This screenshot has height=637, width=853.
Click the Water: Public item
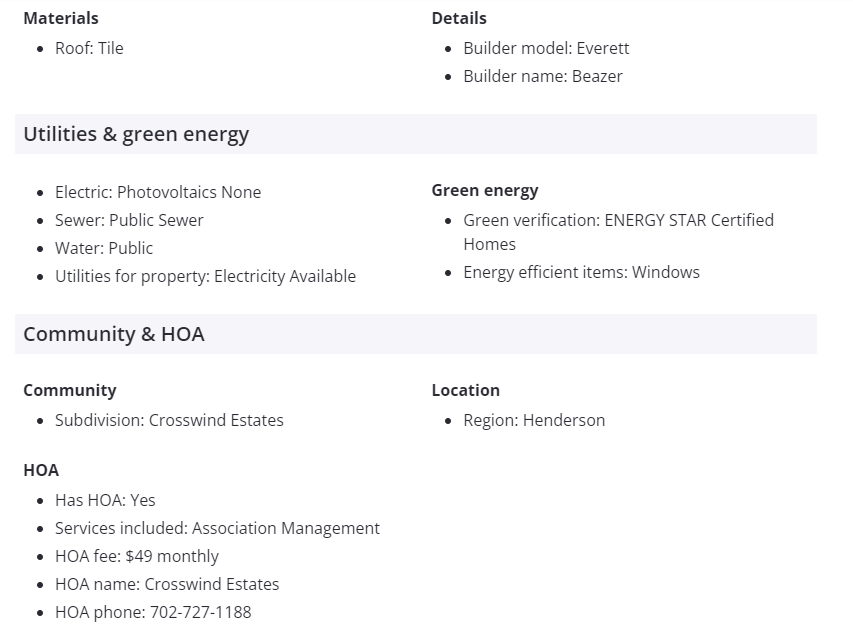(104, 248)
